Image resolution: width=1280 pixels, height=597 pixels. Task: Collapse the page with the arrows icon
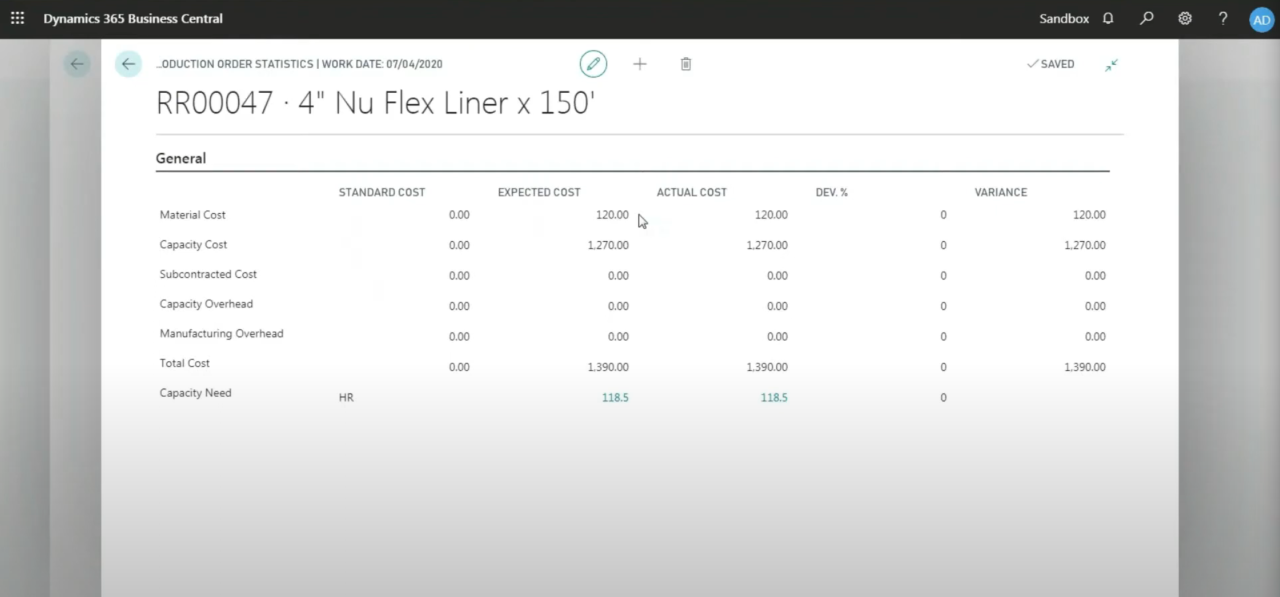[1111, 64]
